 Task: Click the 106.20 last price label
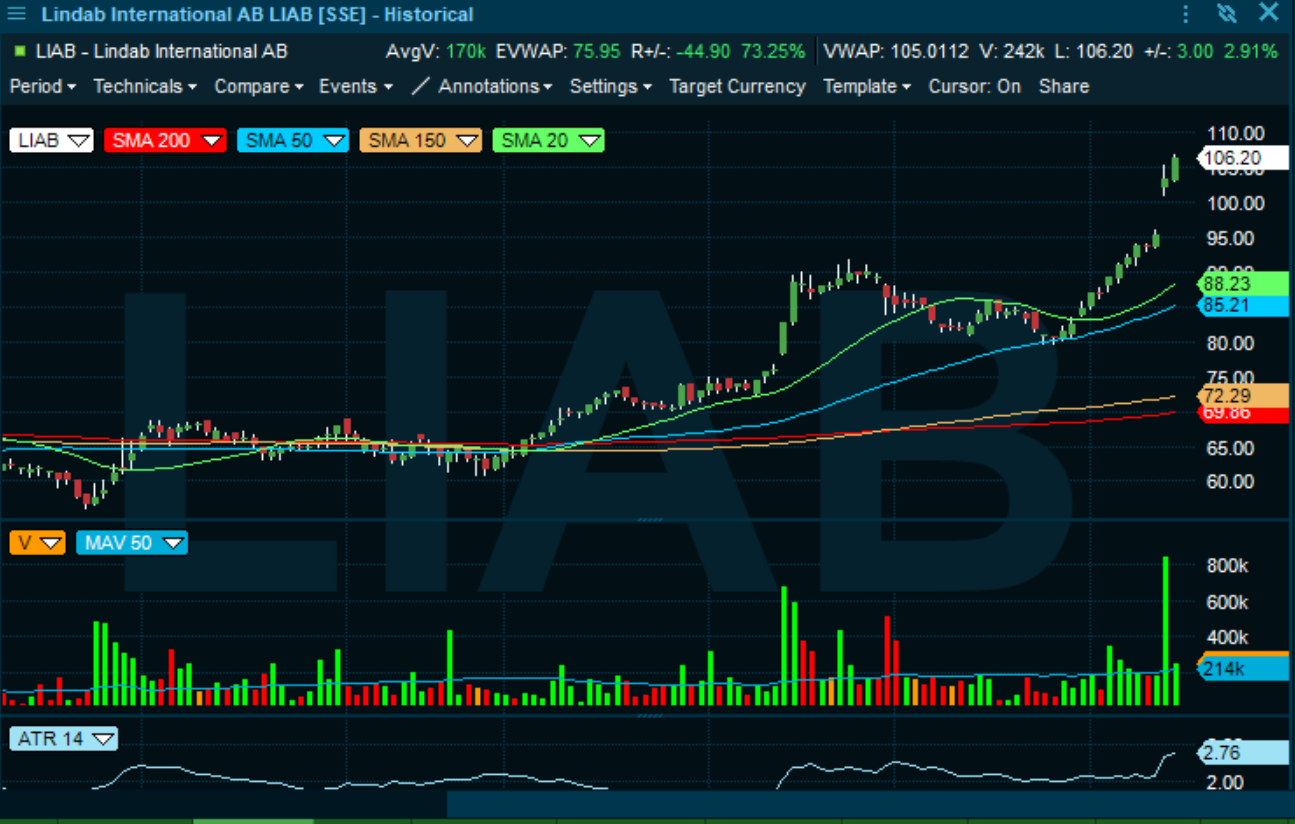coord(1243,158)
